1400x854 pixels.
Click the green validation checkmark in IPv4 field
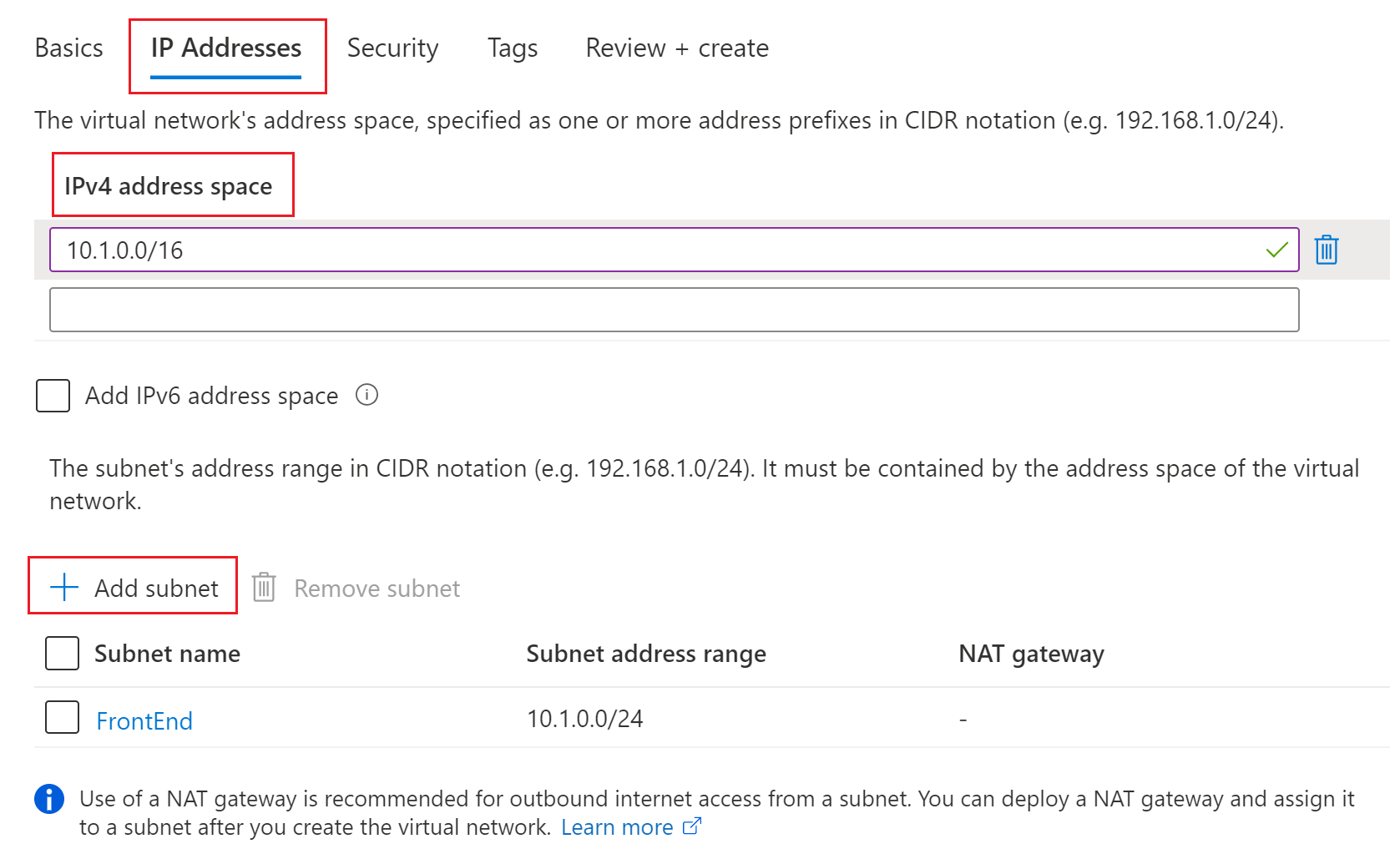pos(1276,250)
